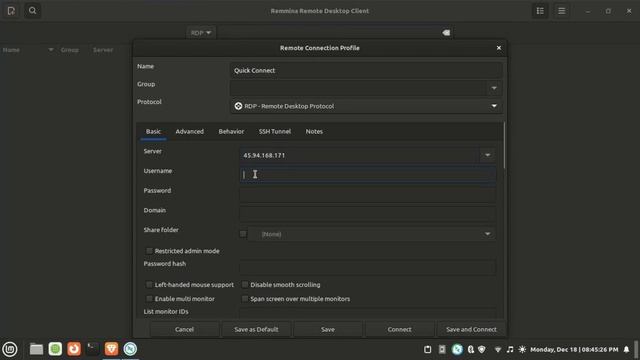The height and width of the screenshot is (360, 640).
Task: Focus the Username input field
Action: (x=368, y=175)
